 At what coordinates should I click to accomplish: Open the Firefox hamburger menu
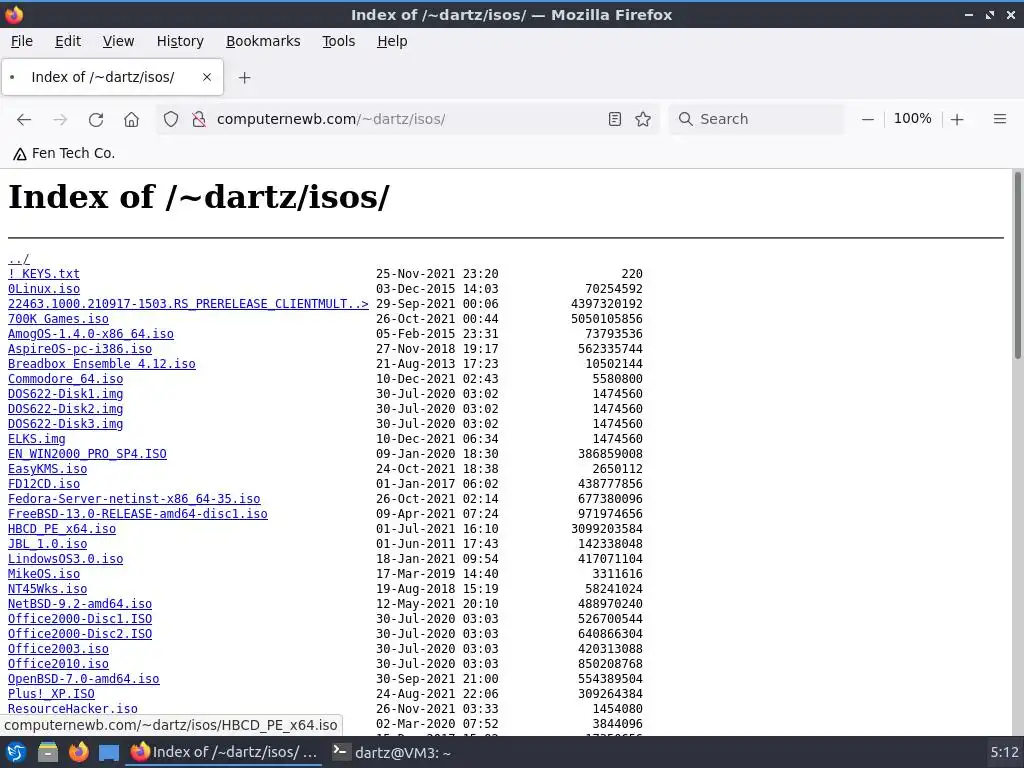pyautogui.click(x=1000, y=119)
